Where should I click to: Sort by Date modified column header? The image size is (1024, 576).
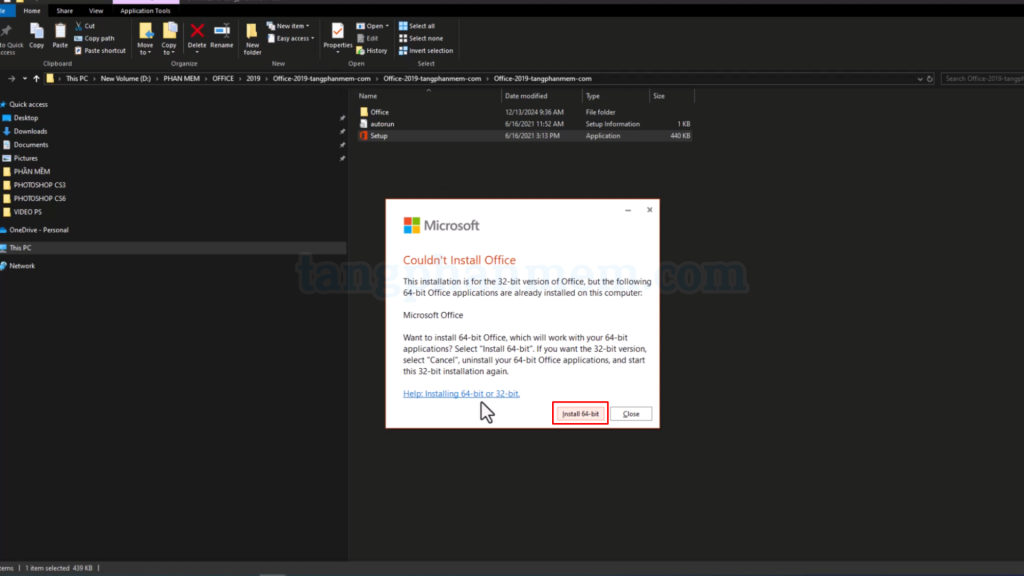coord(541,96)
